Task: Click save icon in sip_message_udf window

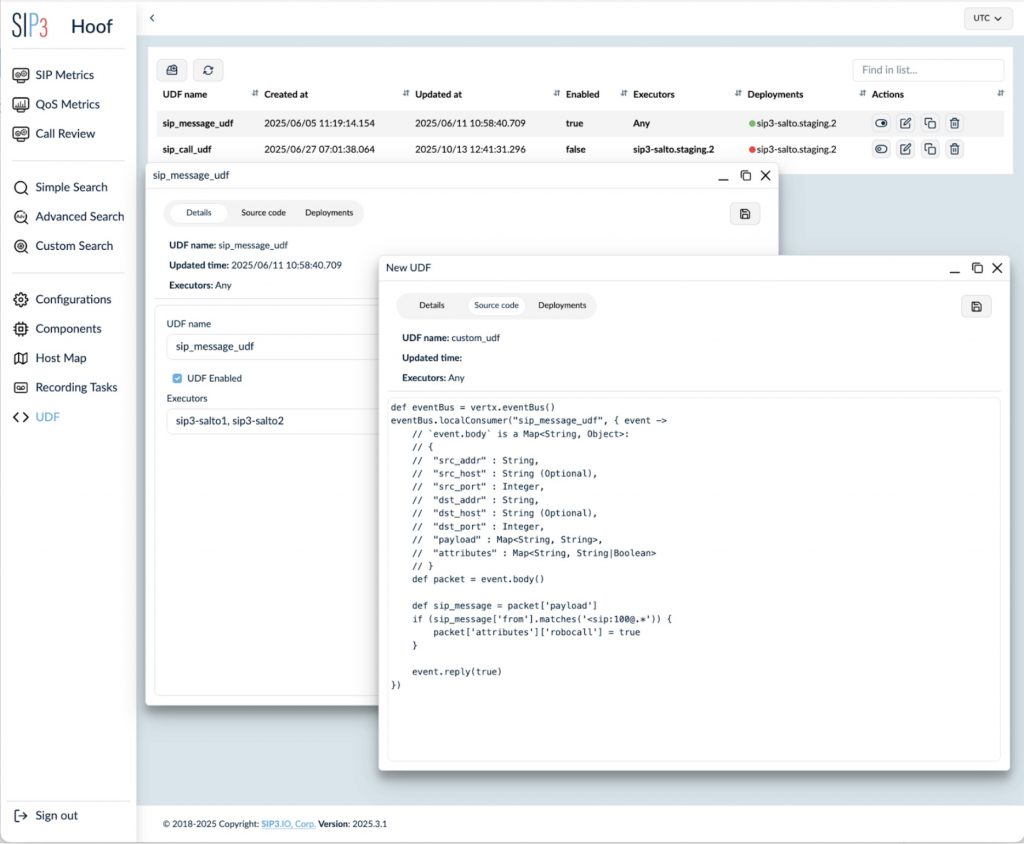Action: (745, 213)
